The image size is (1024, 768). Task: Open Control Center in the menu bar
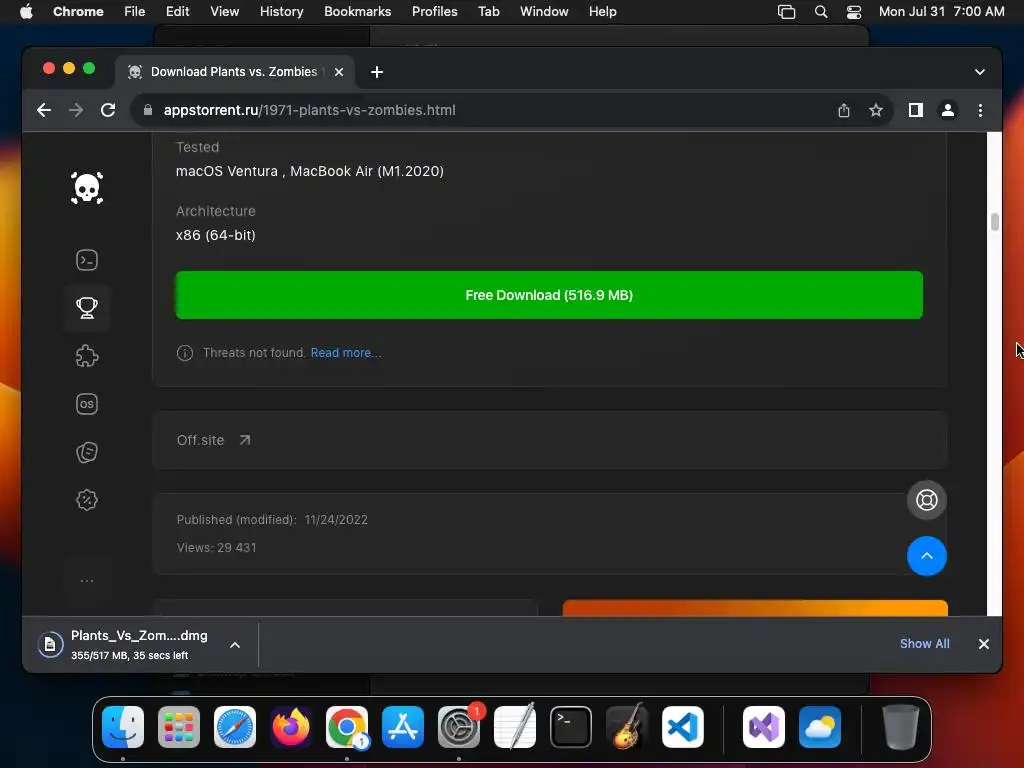coord(854,12)
